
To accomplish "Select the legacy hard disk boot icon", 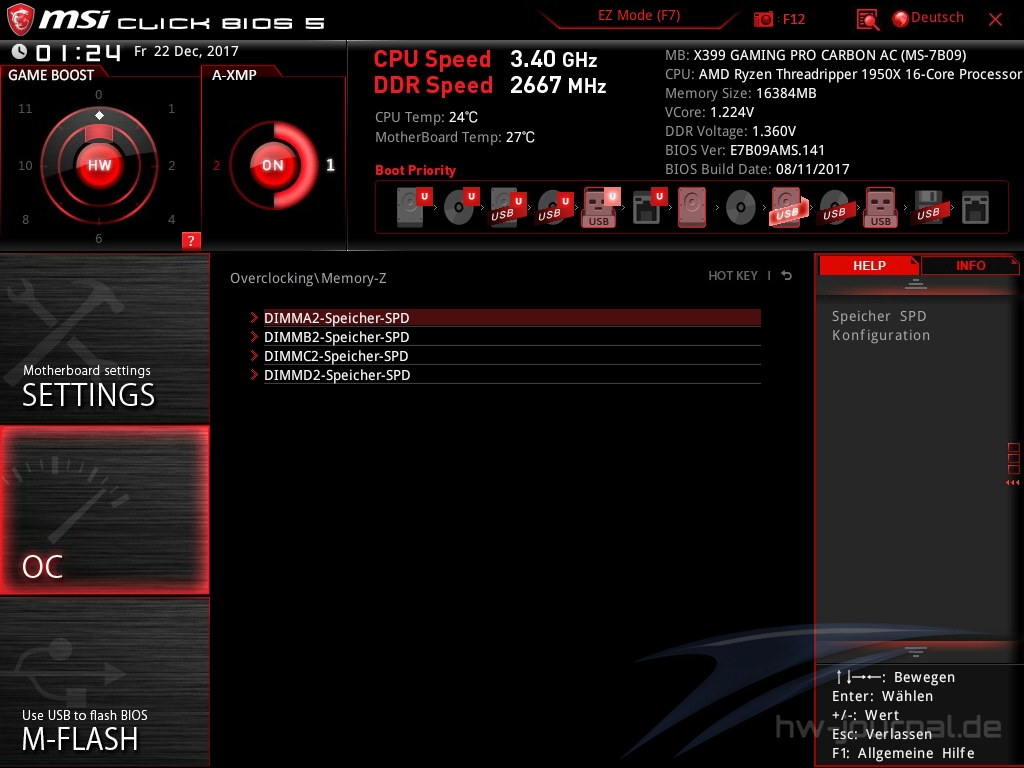I will (x=692, y=206).
